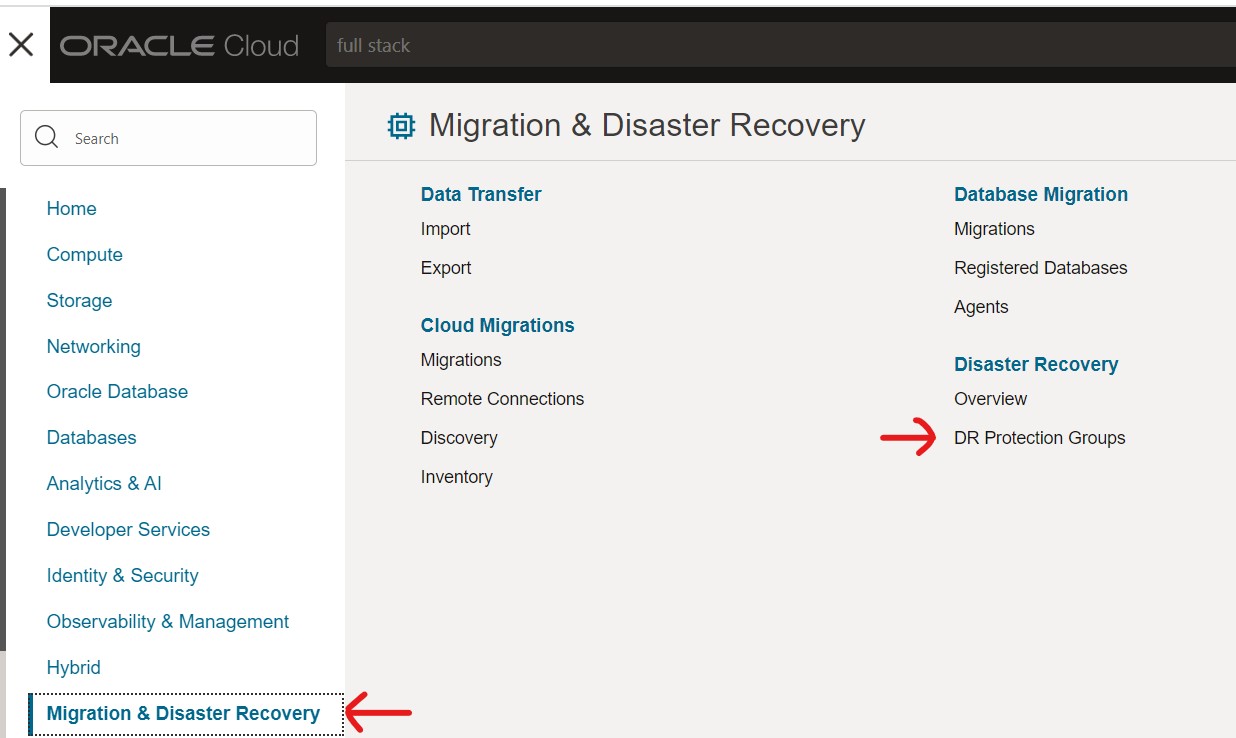Open Remote Connections under Cloud Migrations
The height and width of the screenshot is (738, 1236).
[x=502, y=398]
